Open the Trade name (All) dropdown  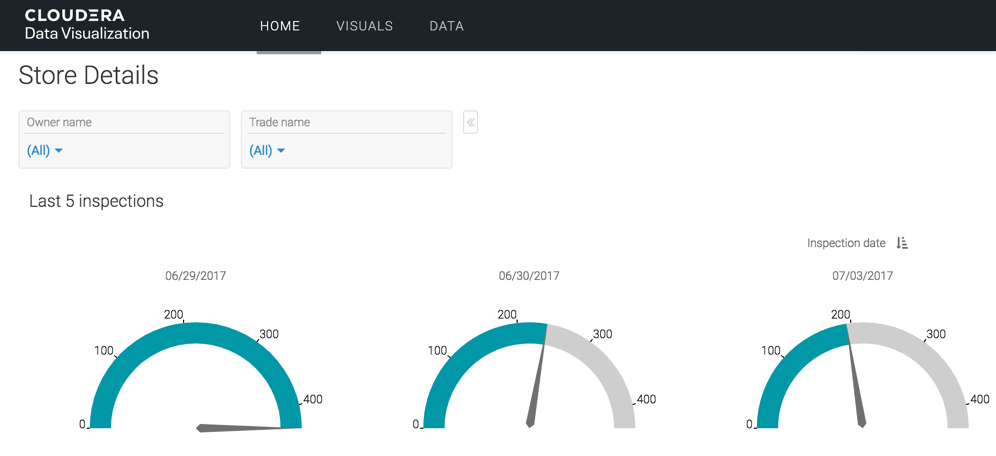point(267,151)
